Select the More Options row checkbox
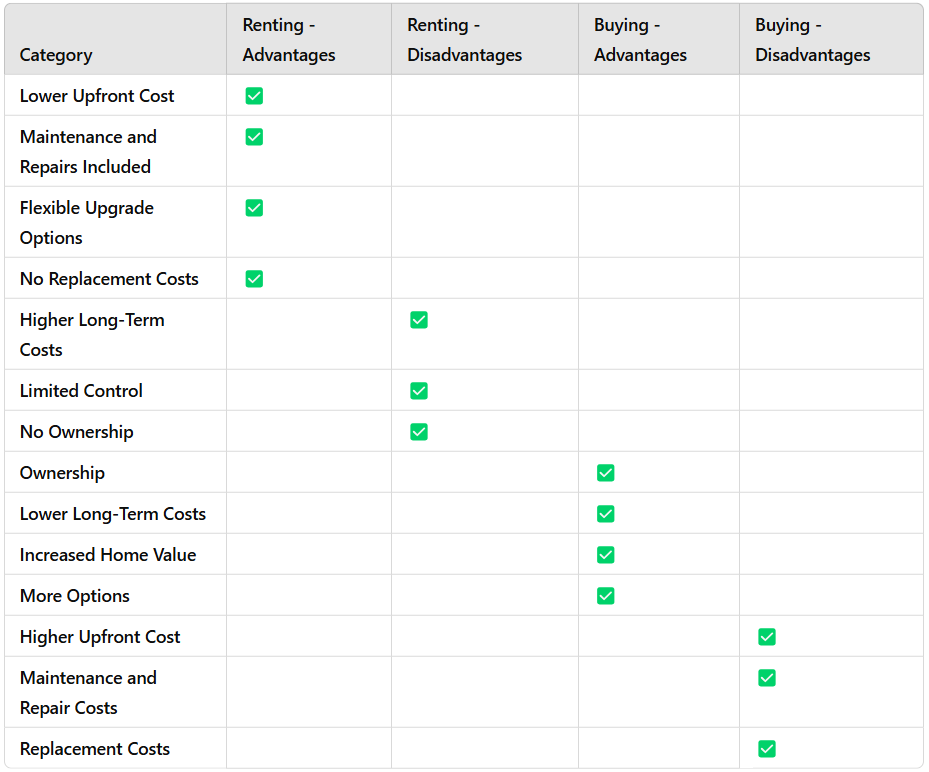The height and width of the screenshot is (772, 929). (605, 596)
